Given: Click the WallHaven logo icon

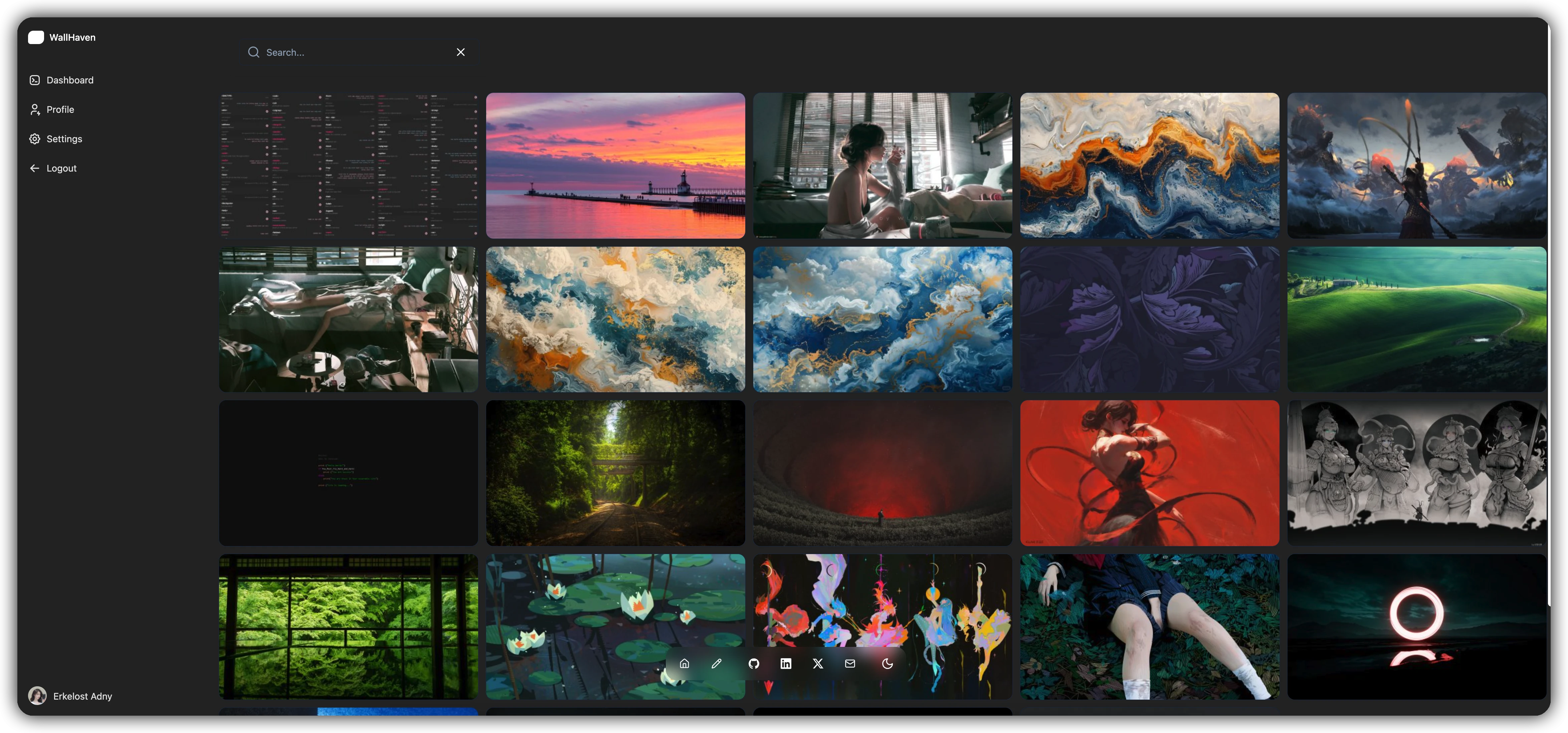Looking at the screenshot, I should coord(36,37).
